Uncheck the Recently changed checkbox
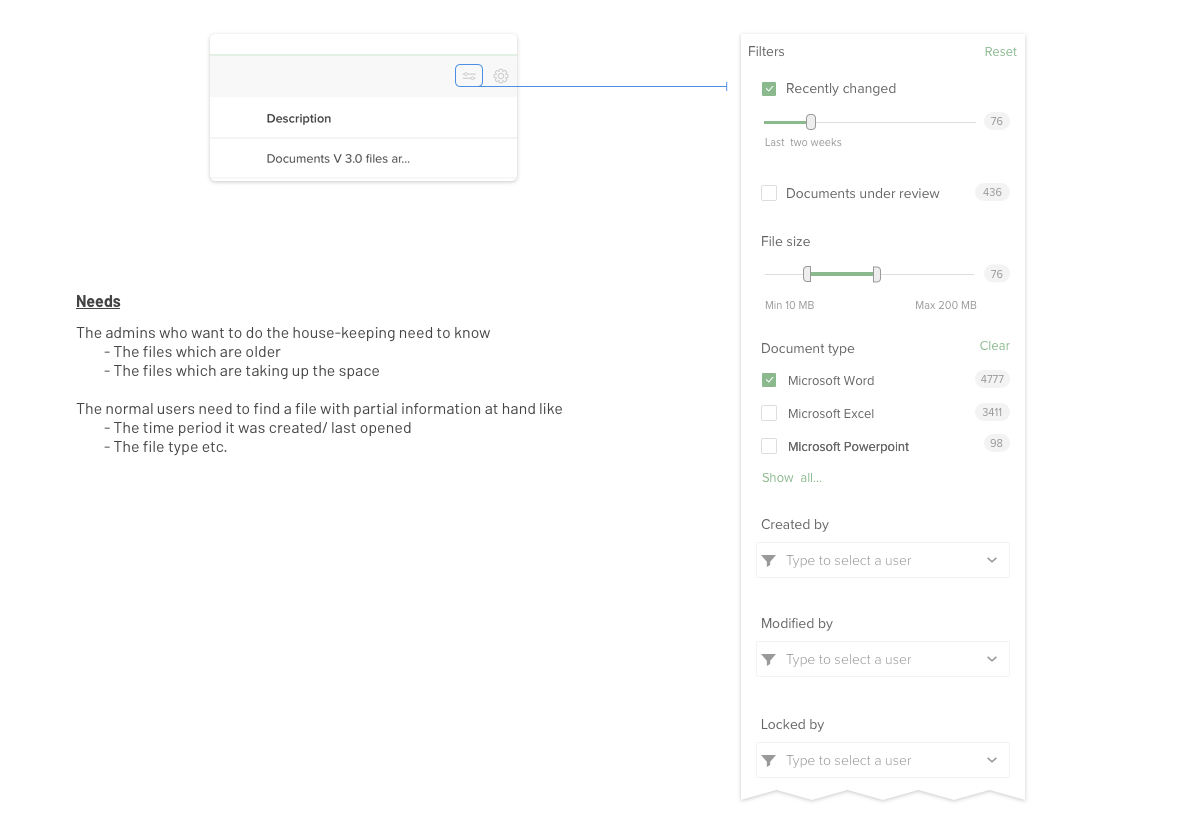The width and height of the screenshot is (1194, 834). point(769,89)
